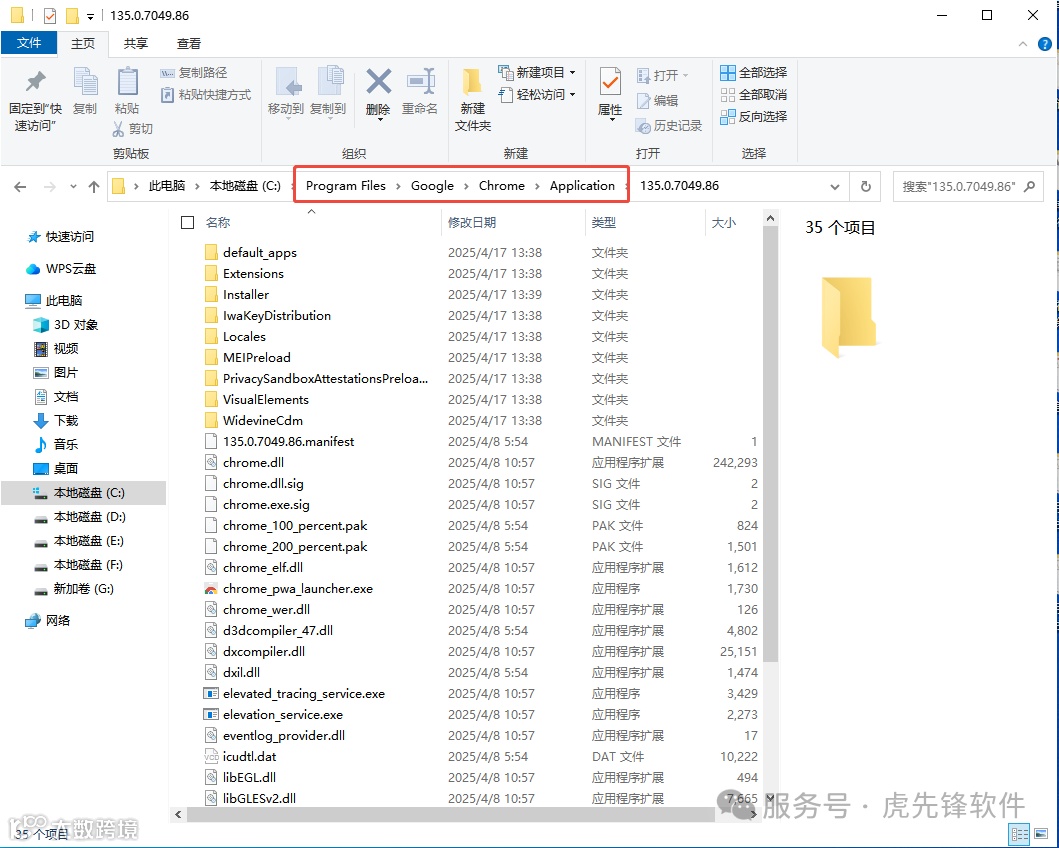Viewport: 1059px width, 848px height.
Task: Click the 重命名 icon
Action: click(x=420, y=82)
